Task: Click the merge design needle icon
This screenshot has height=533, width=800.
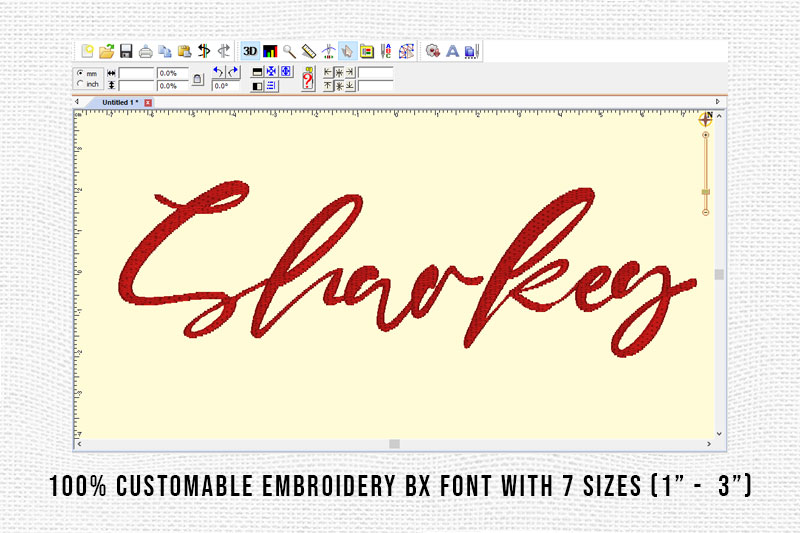Action: coord(472,51)
